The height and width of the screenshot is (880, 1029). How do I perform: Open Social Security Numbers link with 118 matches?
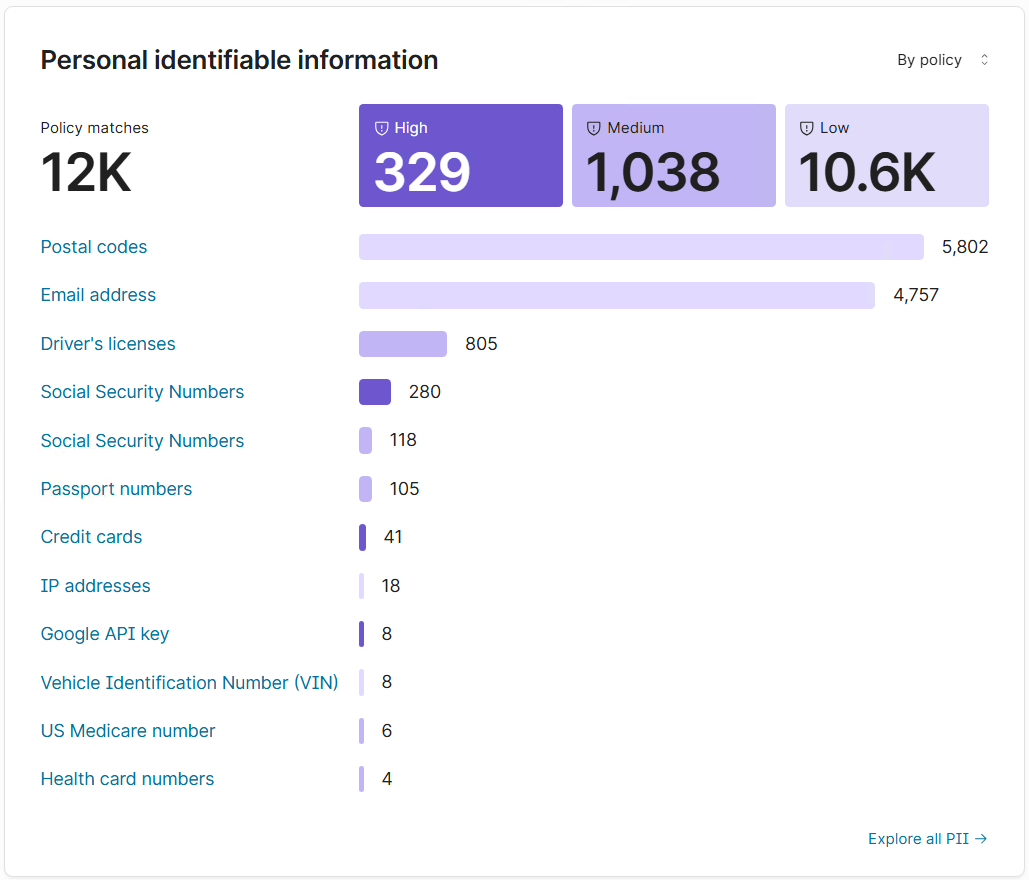tap(142, 441)
